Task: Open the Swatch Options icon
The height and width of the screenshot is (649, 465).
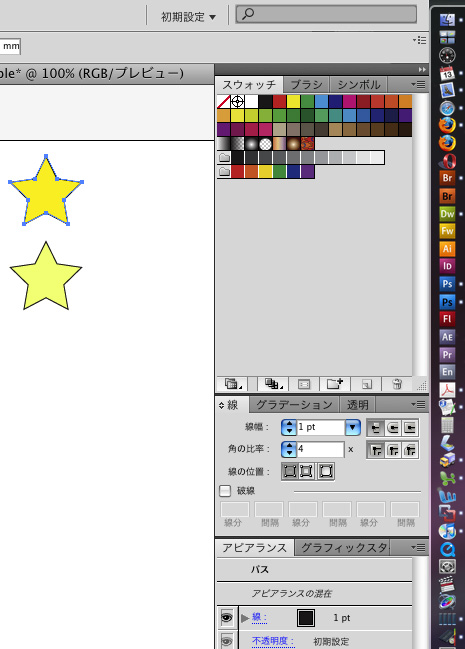Action: 304,384
